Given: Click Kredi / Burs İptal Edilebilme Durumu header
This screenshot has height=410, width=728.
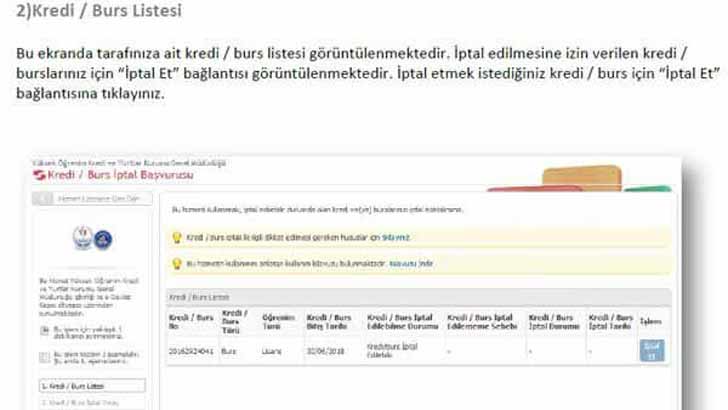Looking at the screenshot, I should click(x=403, y=322).
